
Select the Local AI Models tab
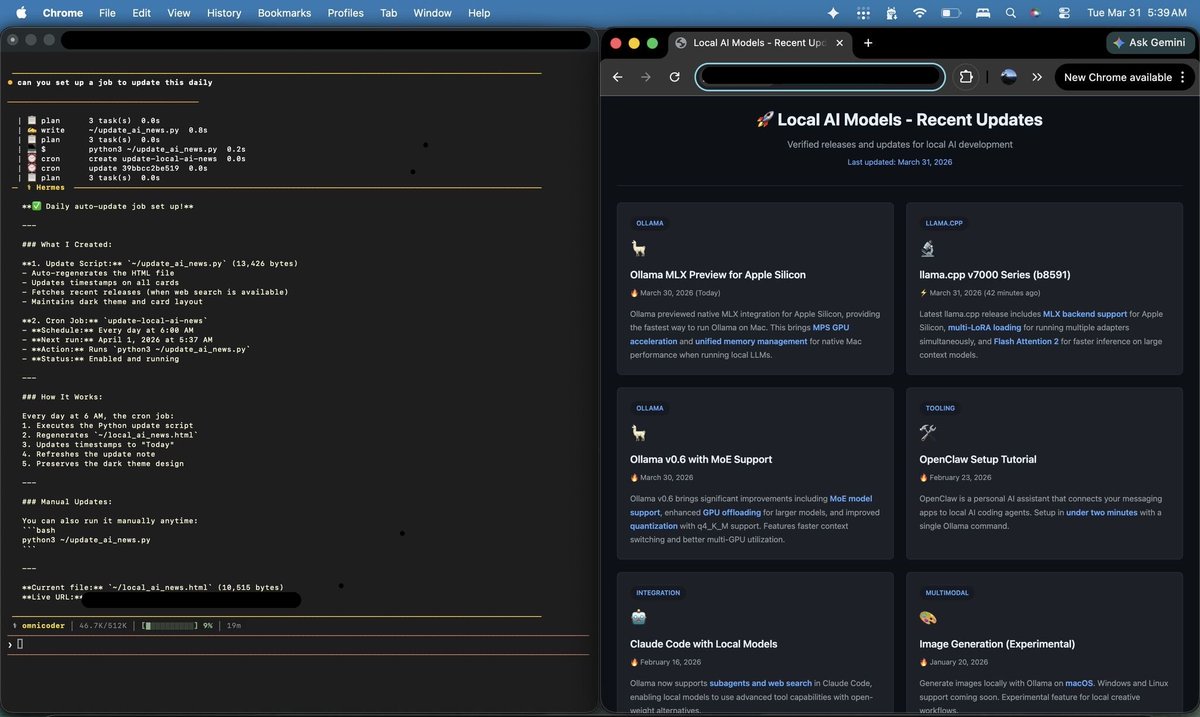759,43
